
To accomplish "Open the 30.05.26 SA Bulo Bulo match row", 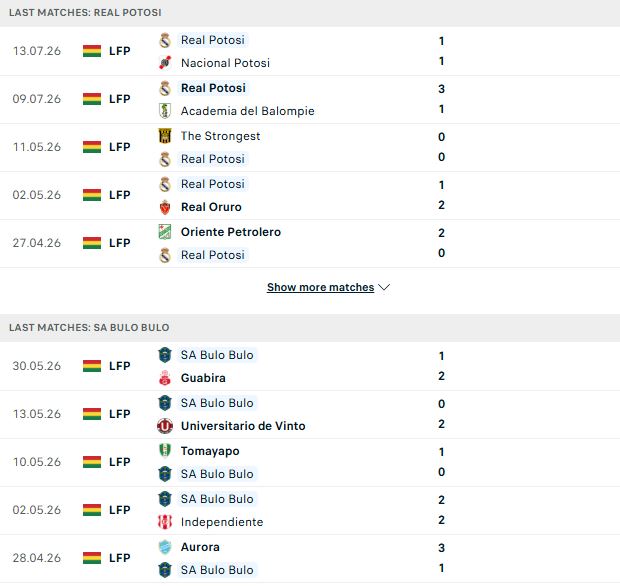I will tap(310, 366).
